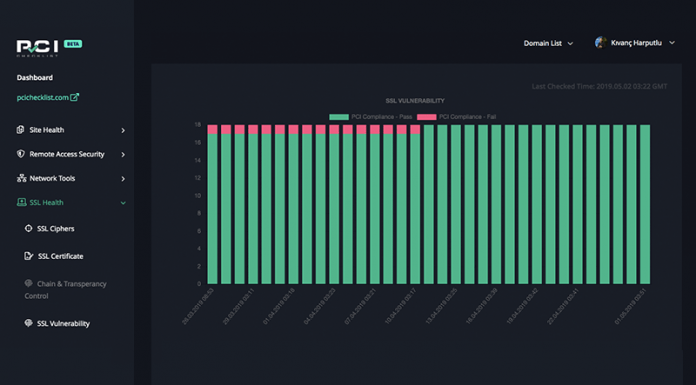
Task: Select Chain & Transparency Control item
Action: click(x=65, y=290)
